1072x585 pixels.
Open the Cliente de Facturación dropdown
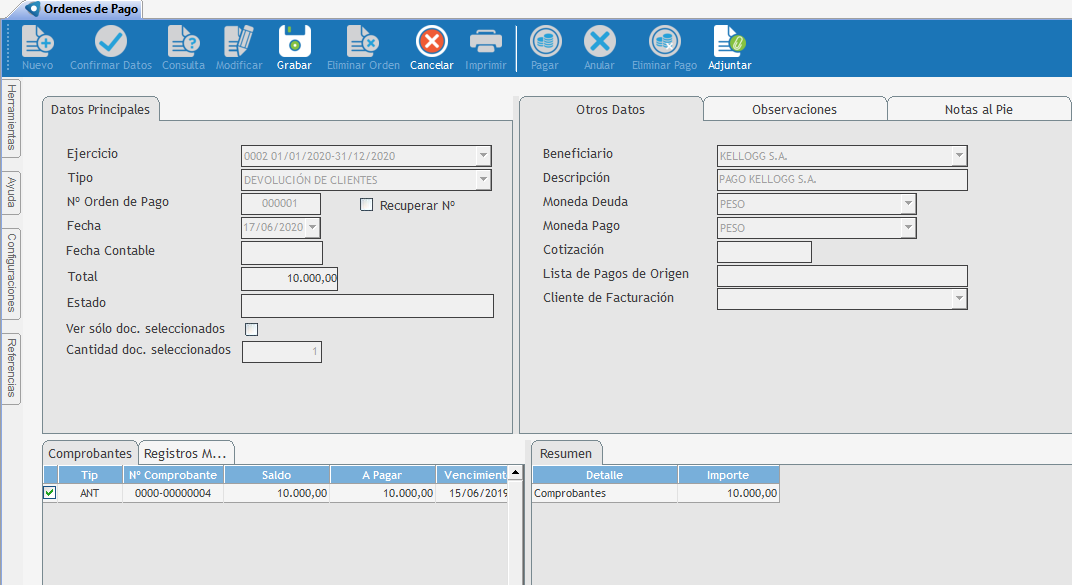click(x=959, y=299)
